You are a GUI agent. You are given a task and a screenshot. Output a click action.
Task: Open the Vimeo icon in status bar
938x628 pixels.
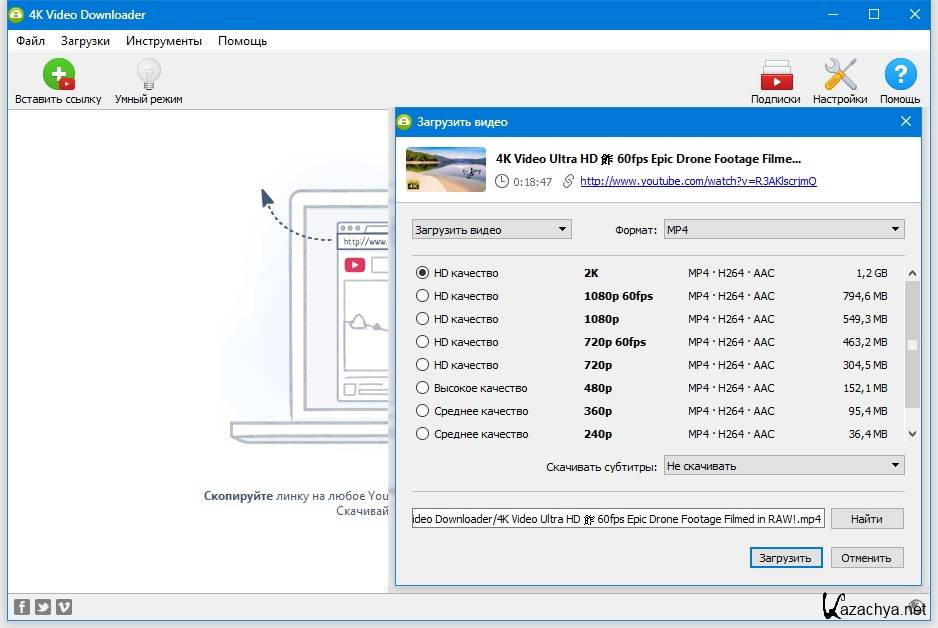[64, 606]
